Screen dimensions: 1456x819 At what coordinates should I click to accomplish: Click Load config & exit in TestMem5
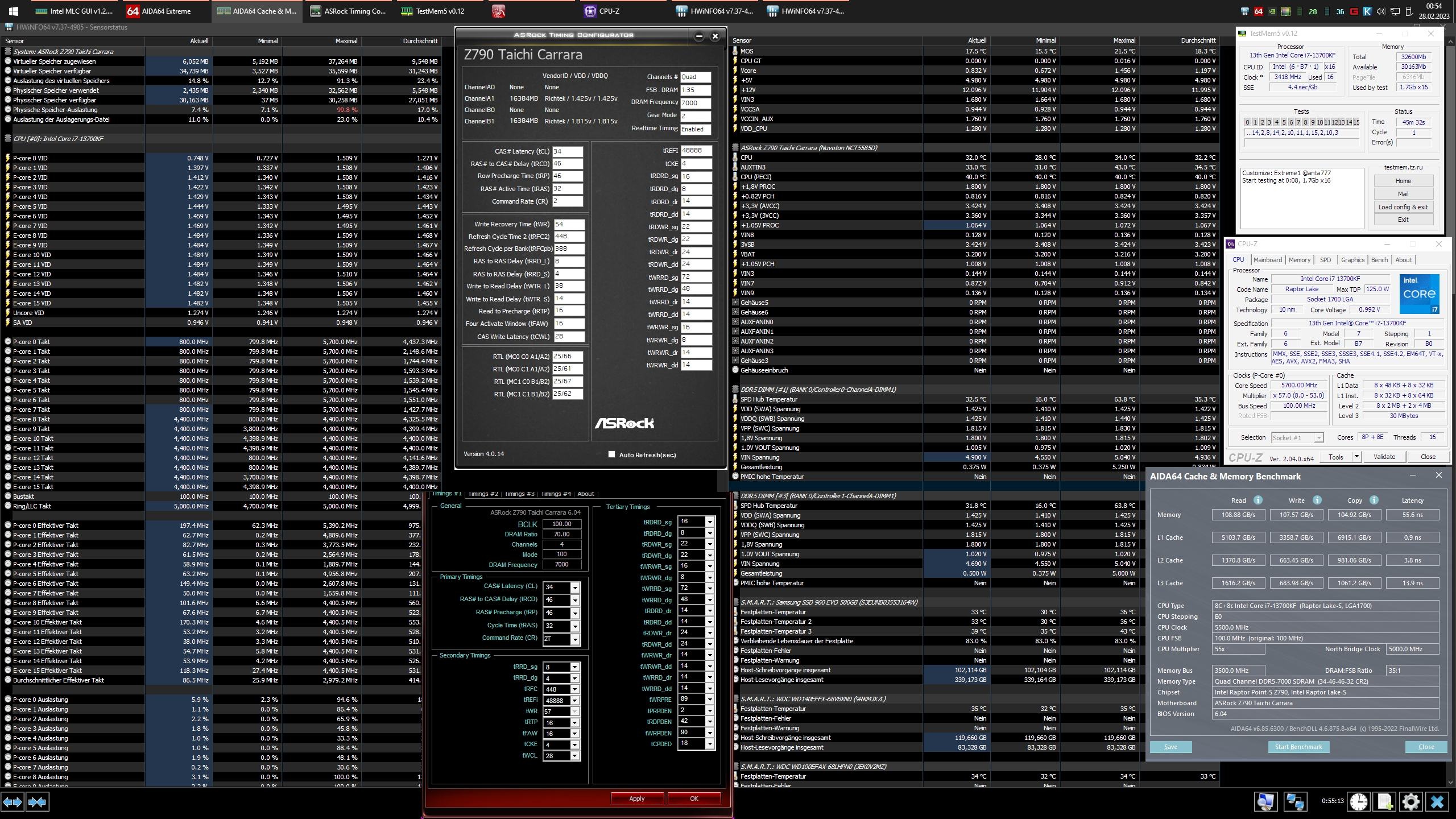point(1403,207)
